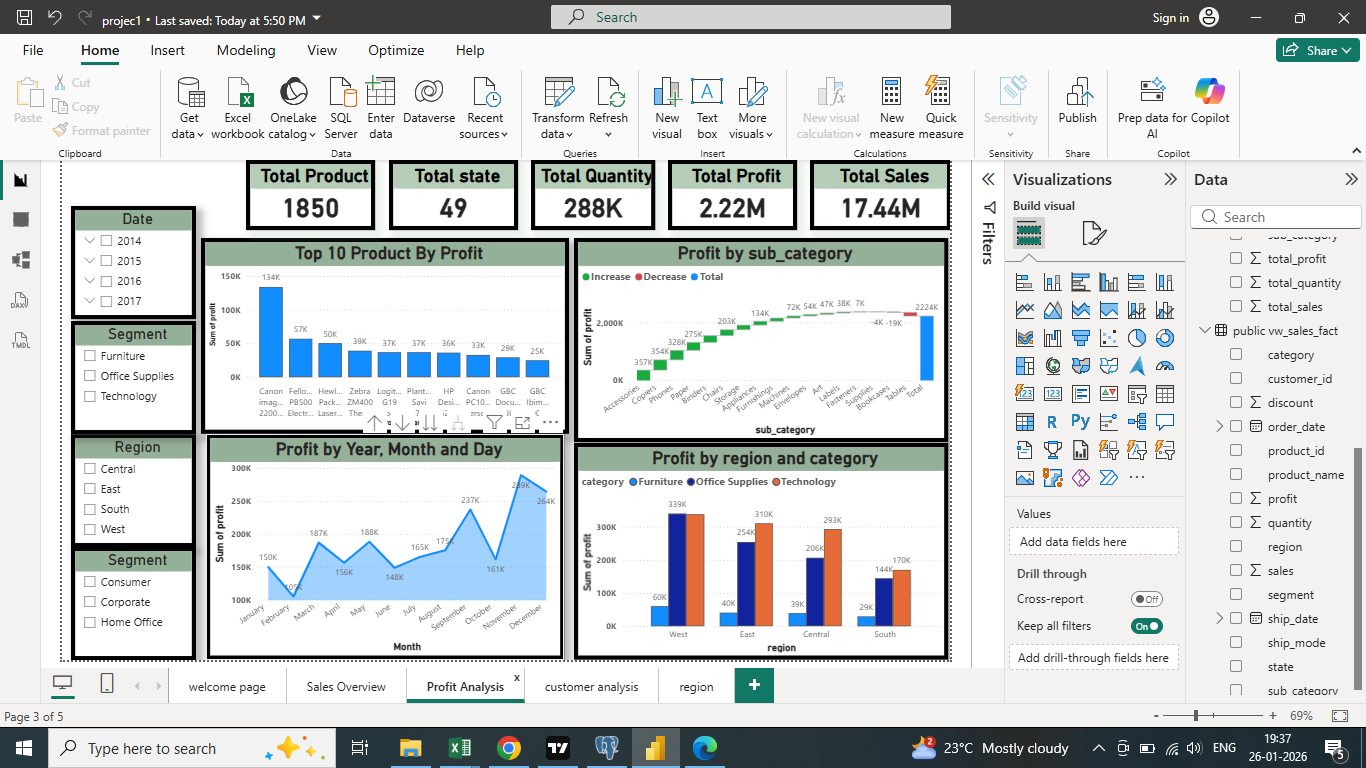Select the Donut chart visualization
Viewport: 1366px width, 768px height.
point(1164,338)
